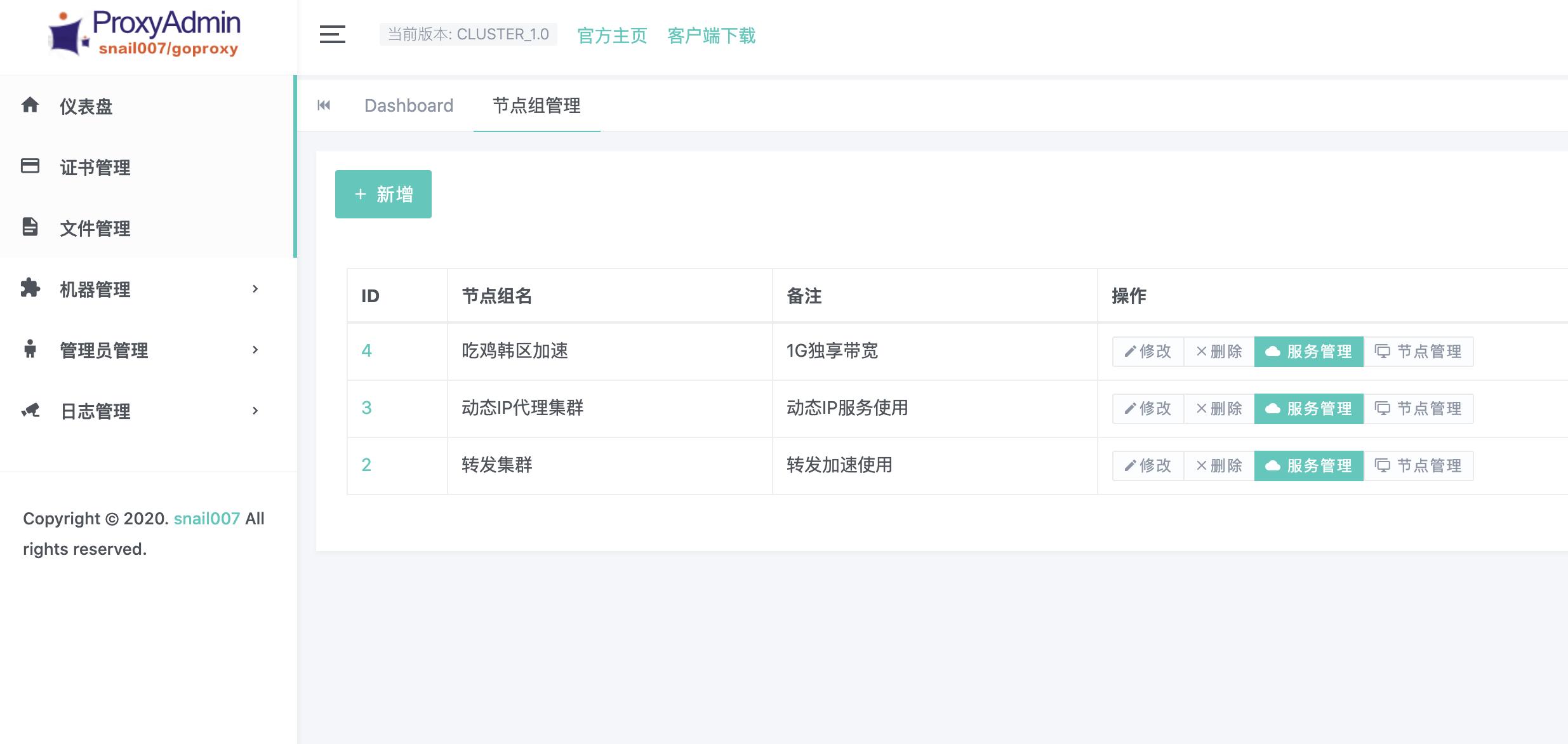Click the card icon for 证书管理
Image resolution: width=1568 pixels, height=744 pixels.
[30, 166]
